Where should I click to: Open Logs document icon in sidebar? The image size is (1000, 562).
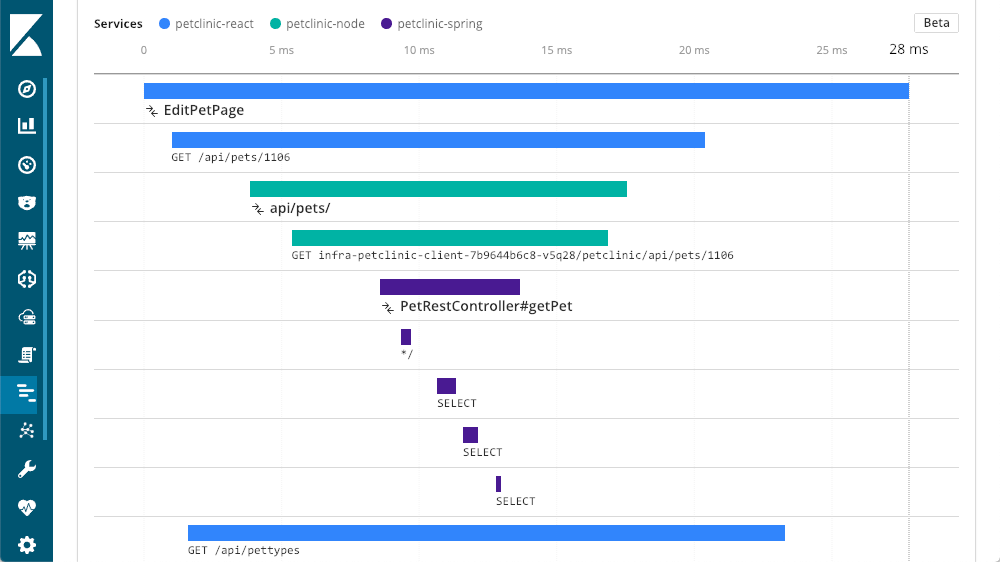click(x=26, y=355)
